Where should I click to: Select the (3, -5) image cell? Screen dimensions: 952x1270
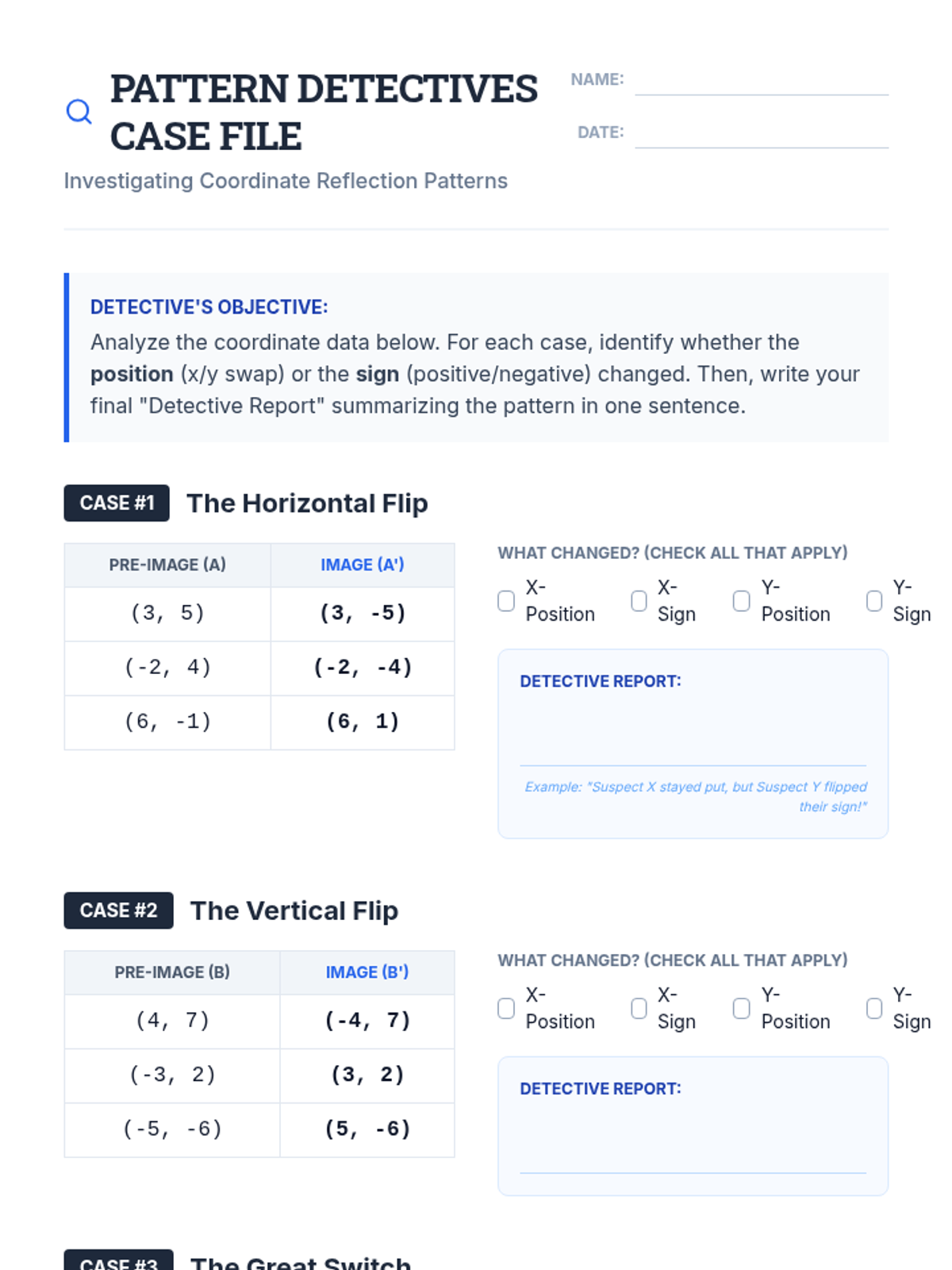coord(363,614)
